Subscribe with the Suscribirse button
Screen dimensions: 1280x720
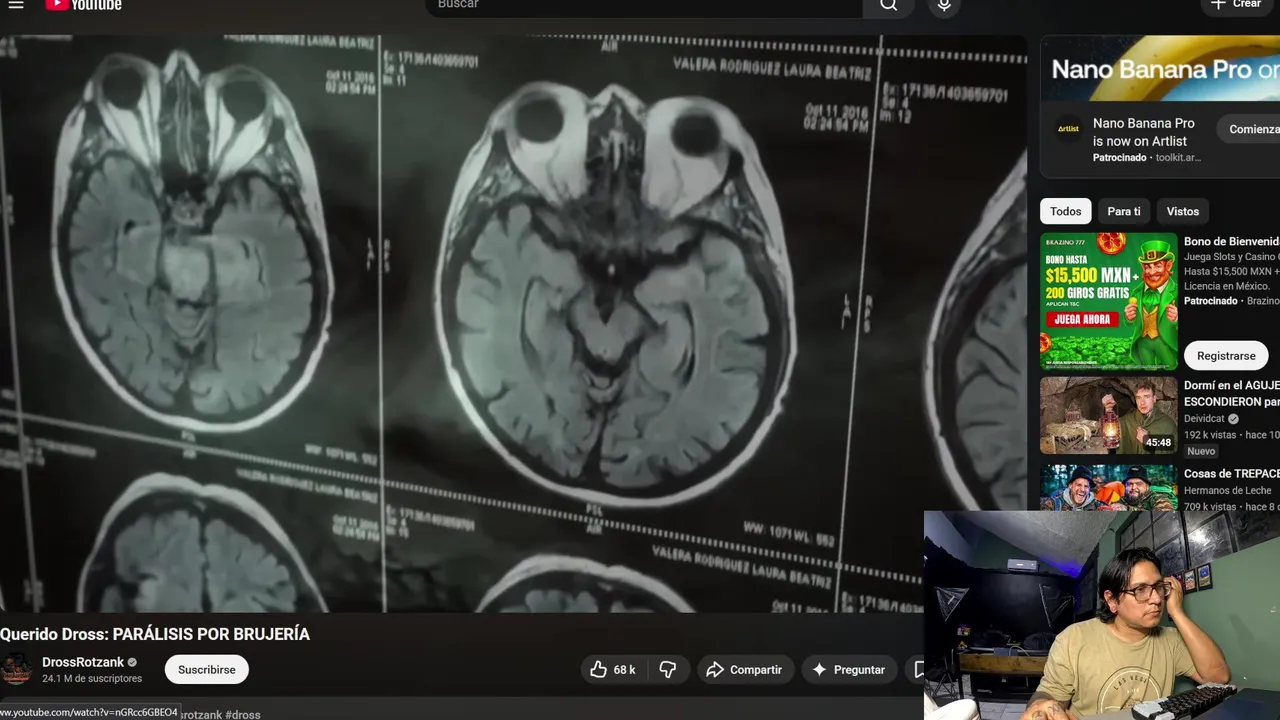[207, 670]
